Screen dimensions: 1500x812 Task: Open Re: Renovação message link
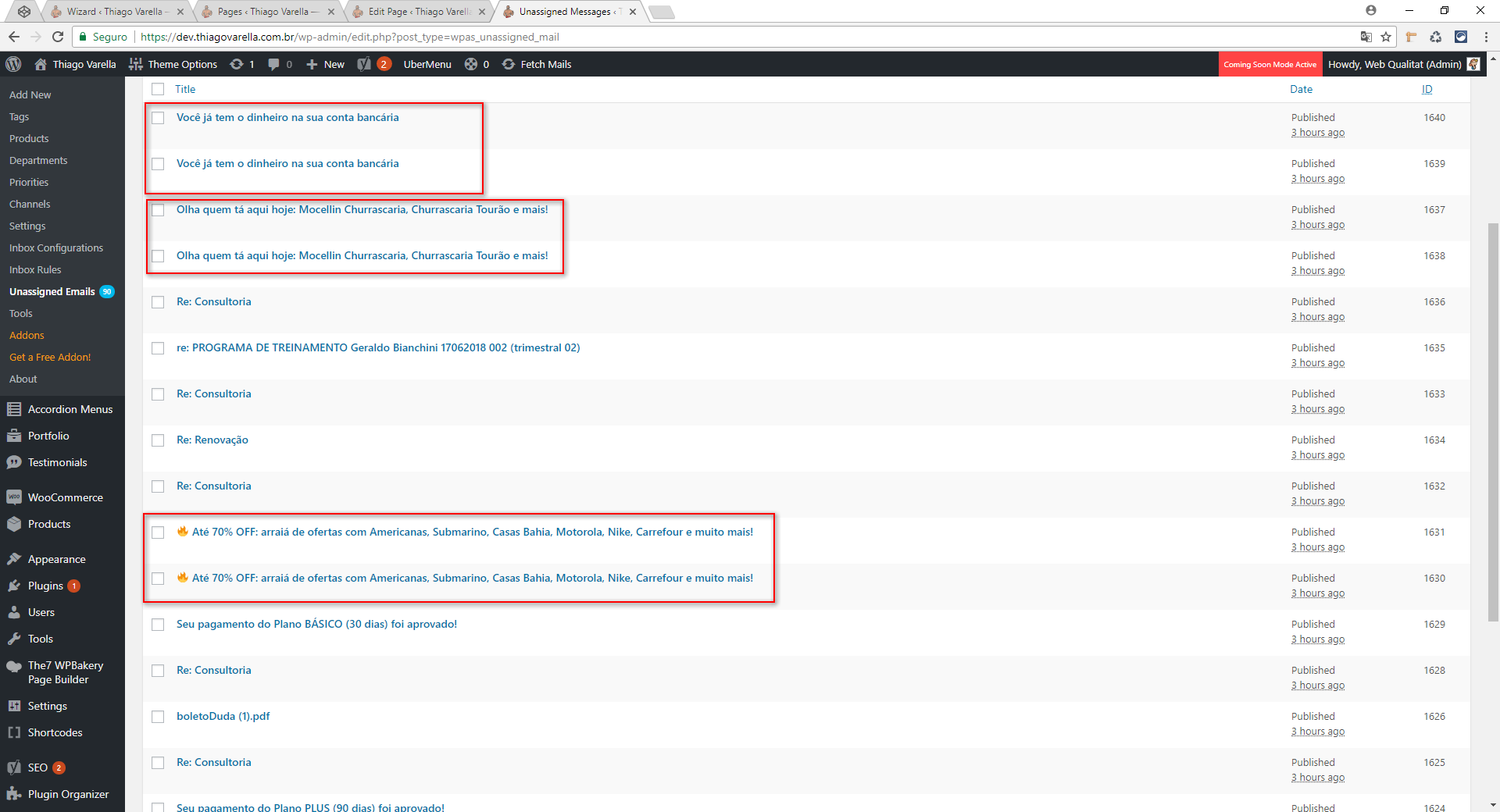tap(212, 440)
